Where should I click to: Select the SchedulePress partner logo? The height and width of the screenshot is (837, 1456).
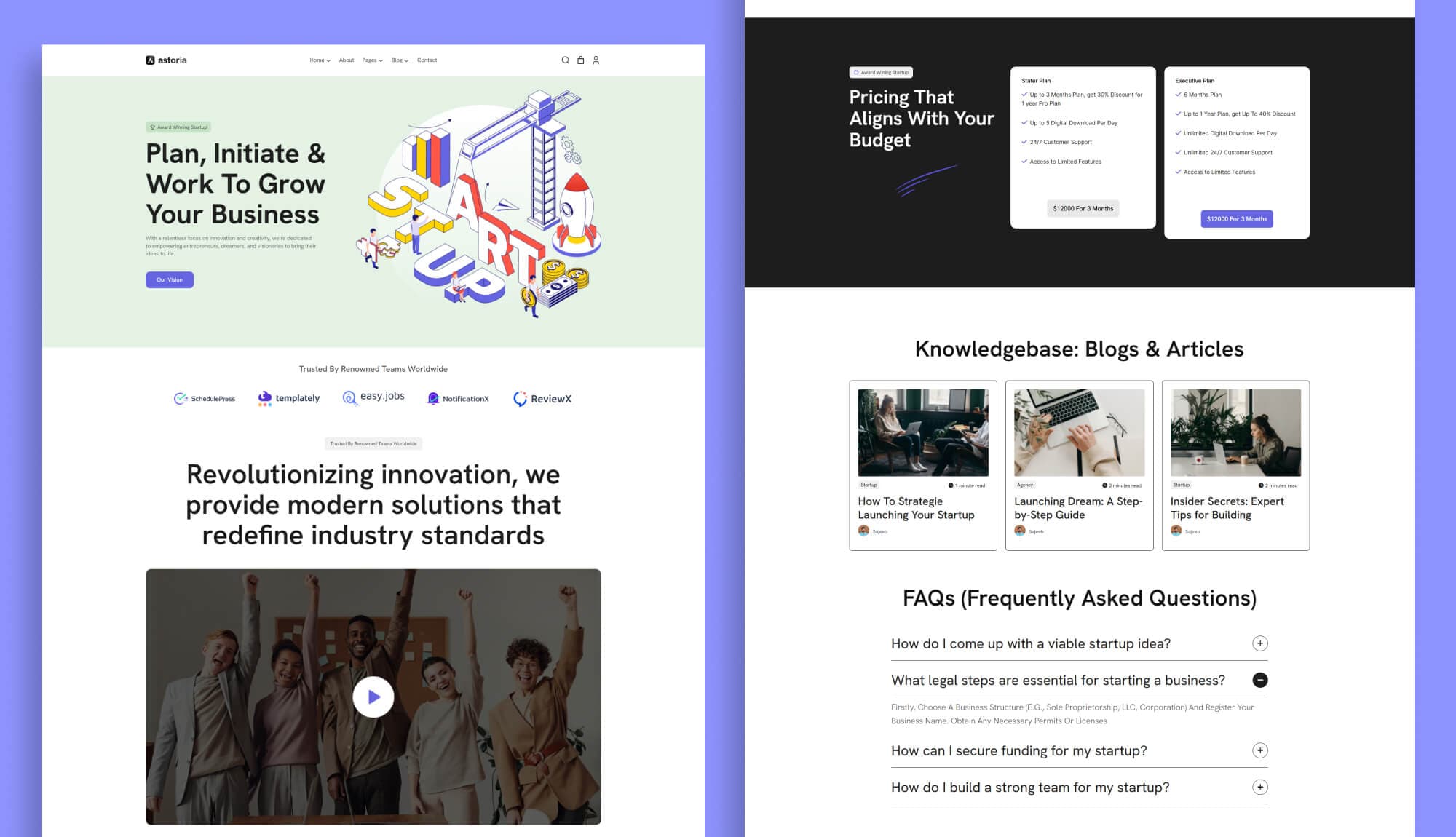tap(206, 398)
